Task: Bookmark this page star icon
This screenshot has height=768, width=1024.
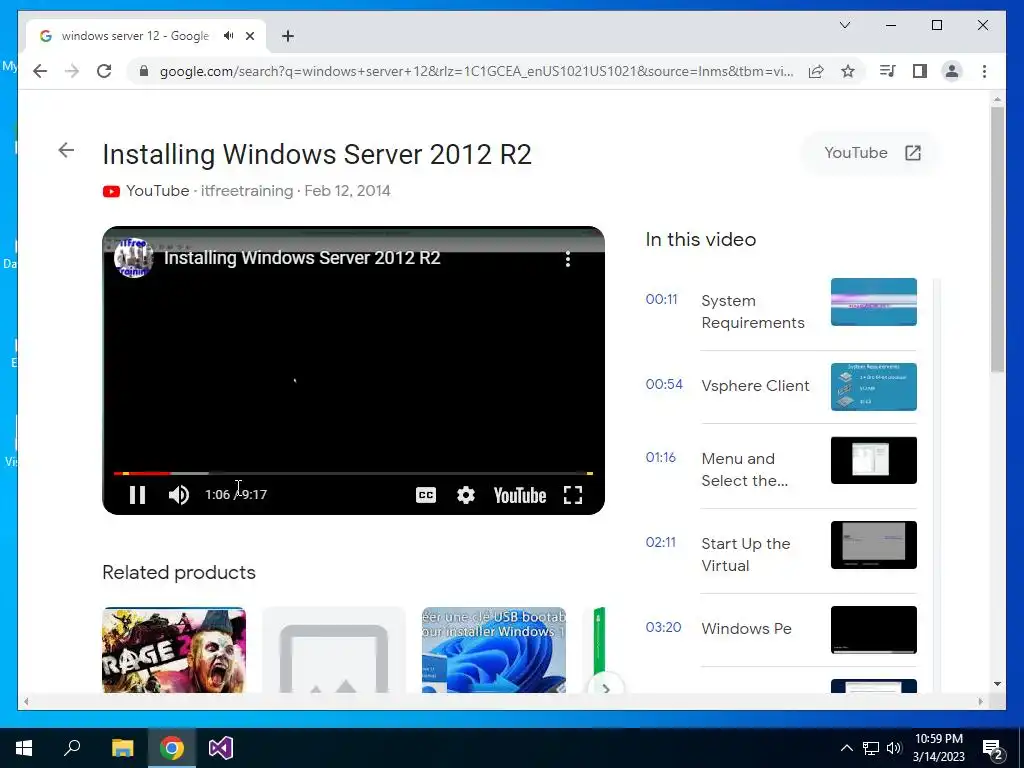Action: tap(848, 71)
